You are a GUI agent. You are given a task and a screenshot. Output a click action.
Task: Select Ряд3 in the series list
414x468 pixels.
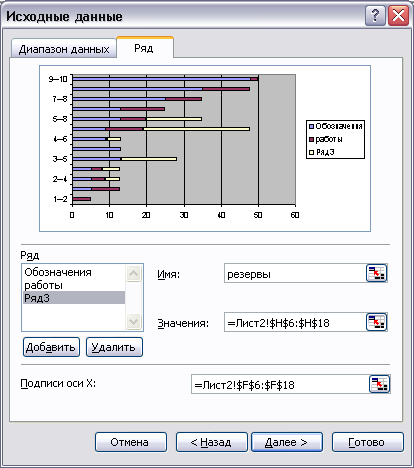pyautogui.click(x=74, y=298)
